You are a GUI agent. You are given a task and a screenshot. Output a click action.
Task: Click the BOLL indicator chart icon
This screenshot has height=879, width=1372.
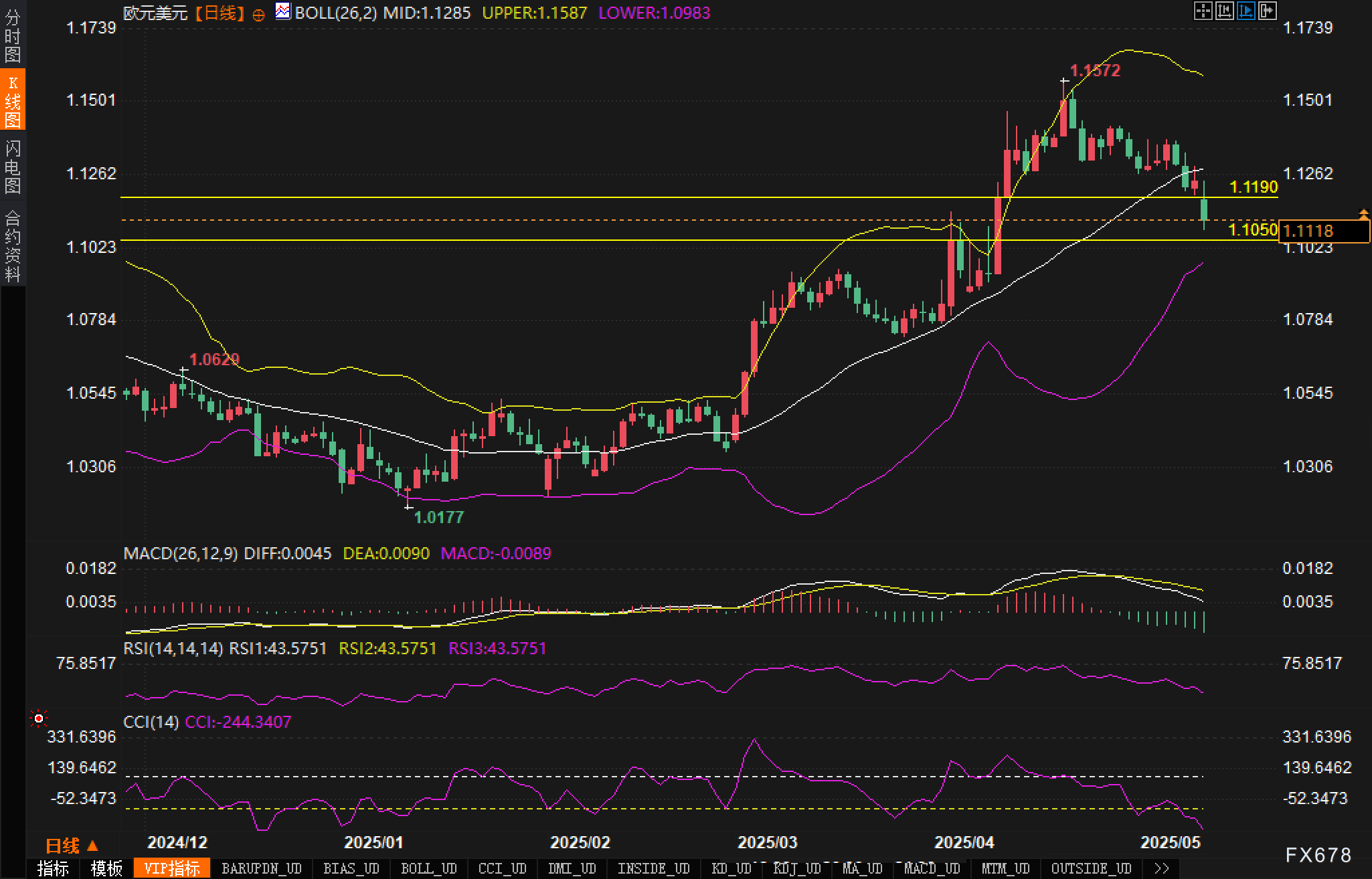(x=283, y=11)
